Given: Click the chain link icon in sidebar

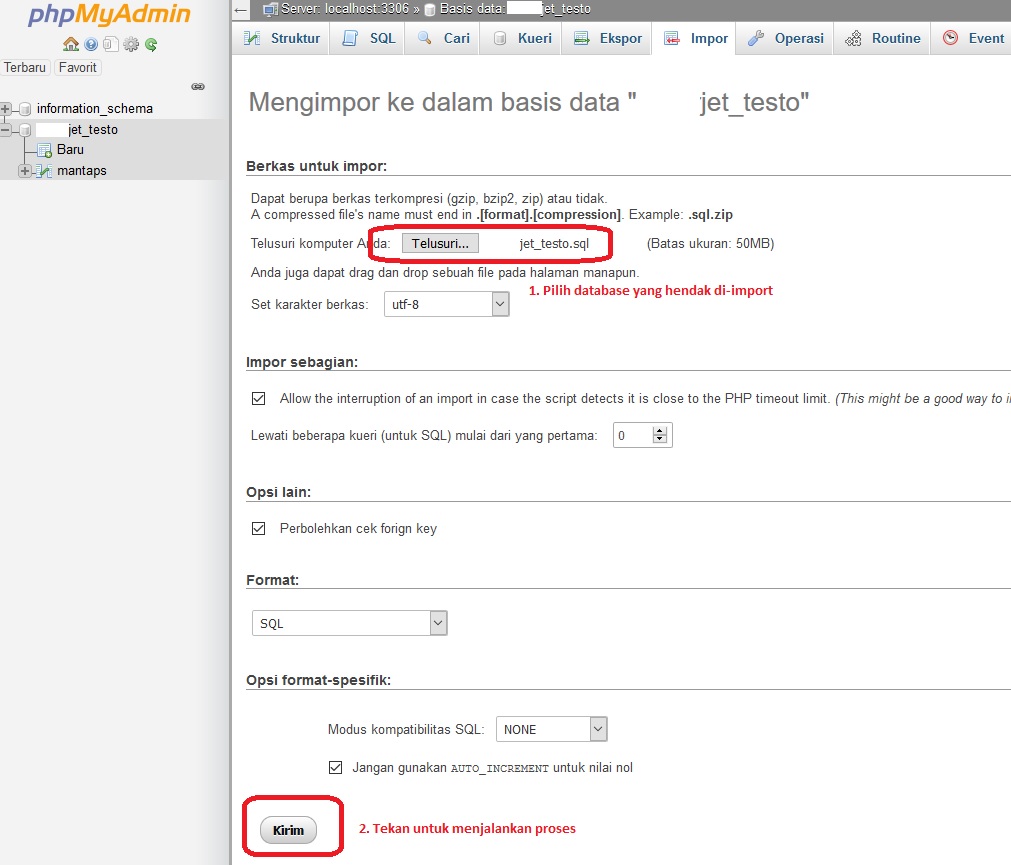Looking at the screenshot, I should point(198,86).
